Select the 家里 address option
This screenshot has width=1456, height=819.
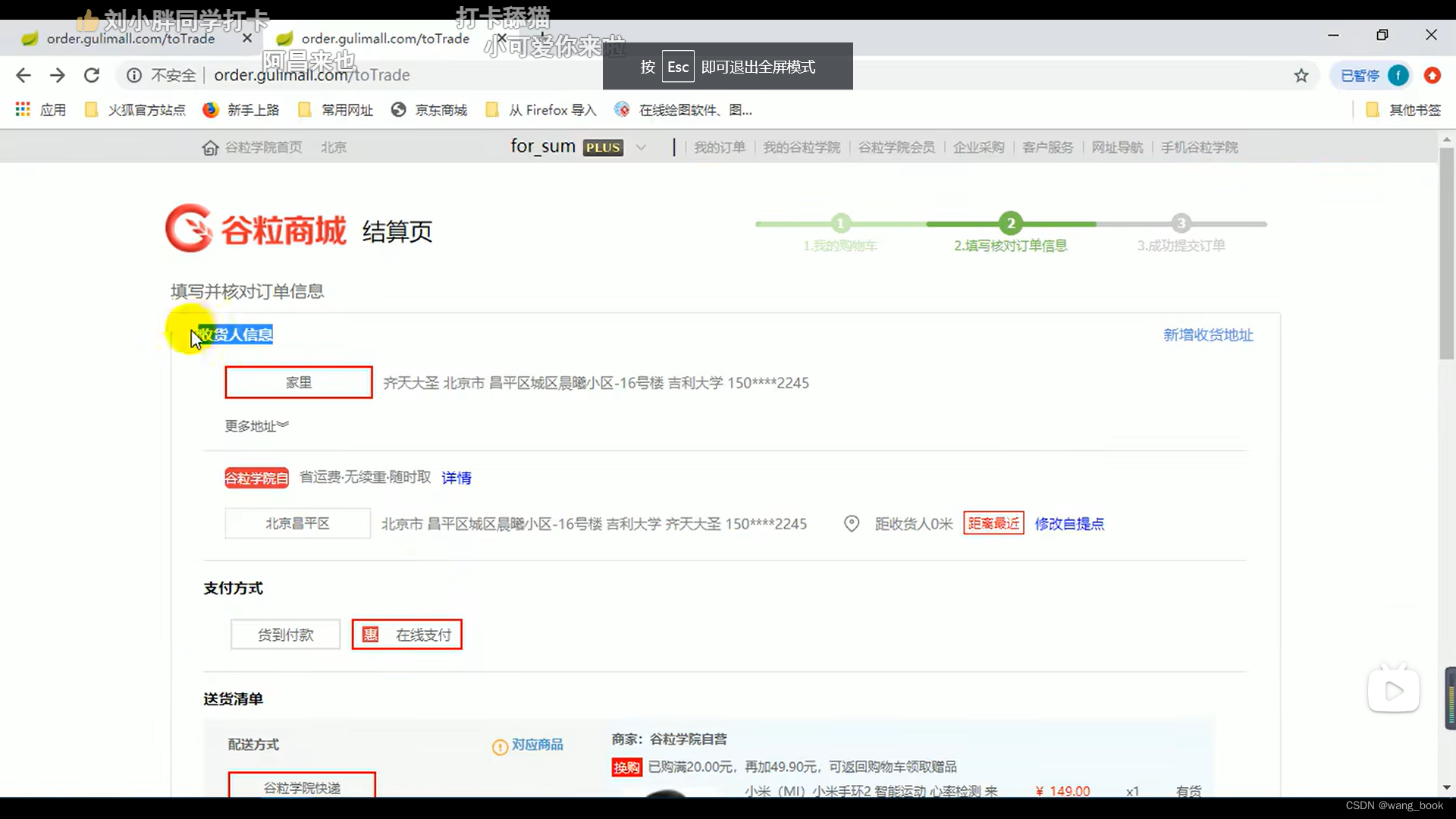(x=298, y=383)
